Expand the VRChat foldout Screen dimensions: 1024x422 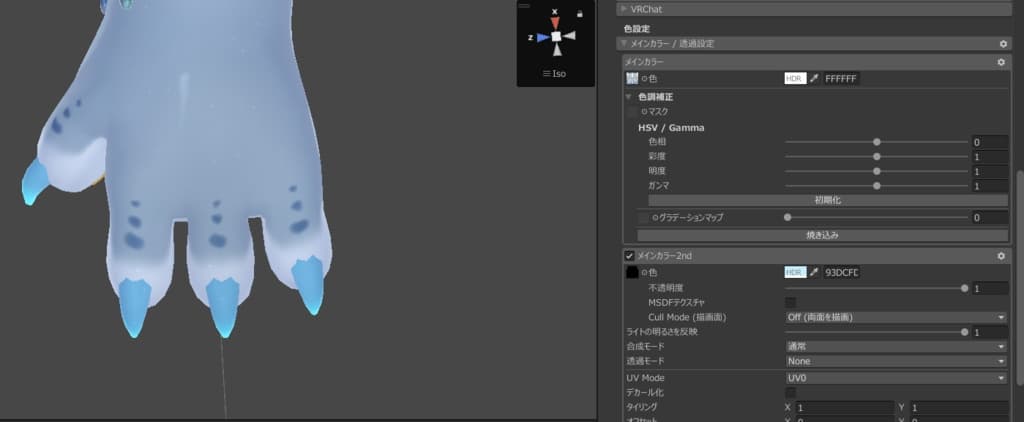tap(624, 9)
